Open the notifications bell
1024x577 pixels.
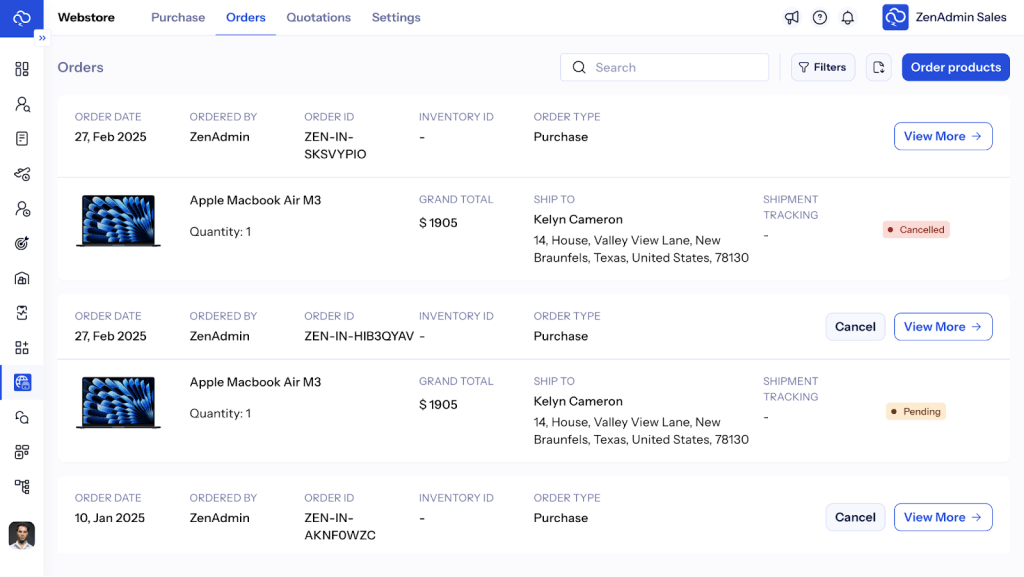848,18
